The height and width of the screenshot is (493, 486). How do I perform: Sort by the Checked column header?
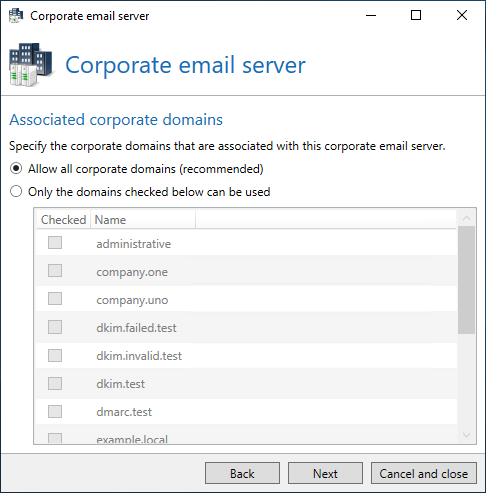[x=63, y=220]
